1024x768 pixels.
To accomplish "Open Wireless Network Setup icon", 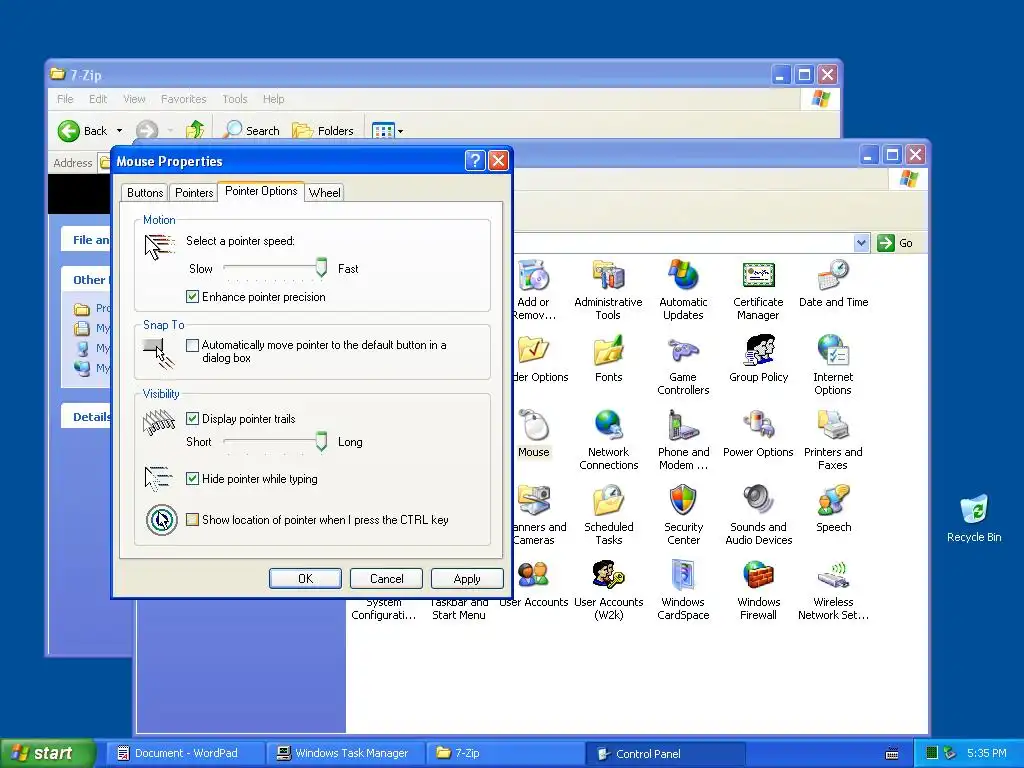I will pyautogui.click(x=833, y=590).
